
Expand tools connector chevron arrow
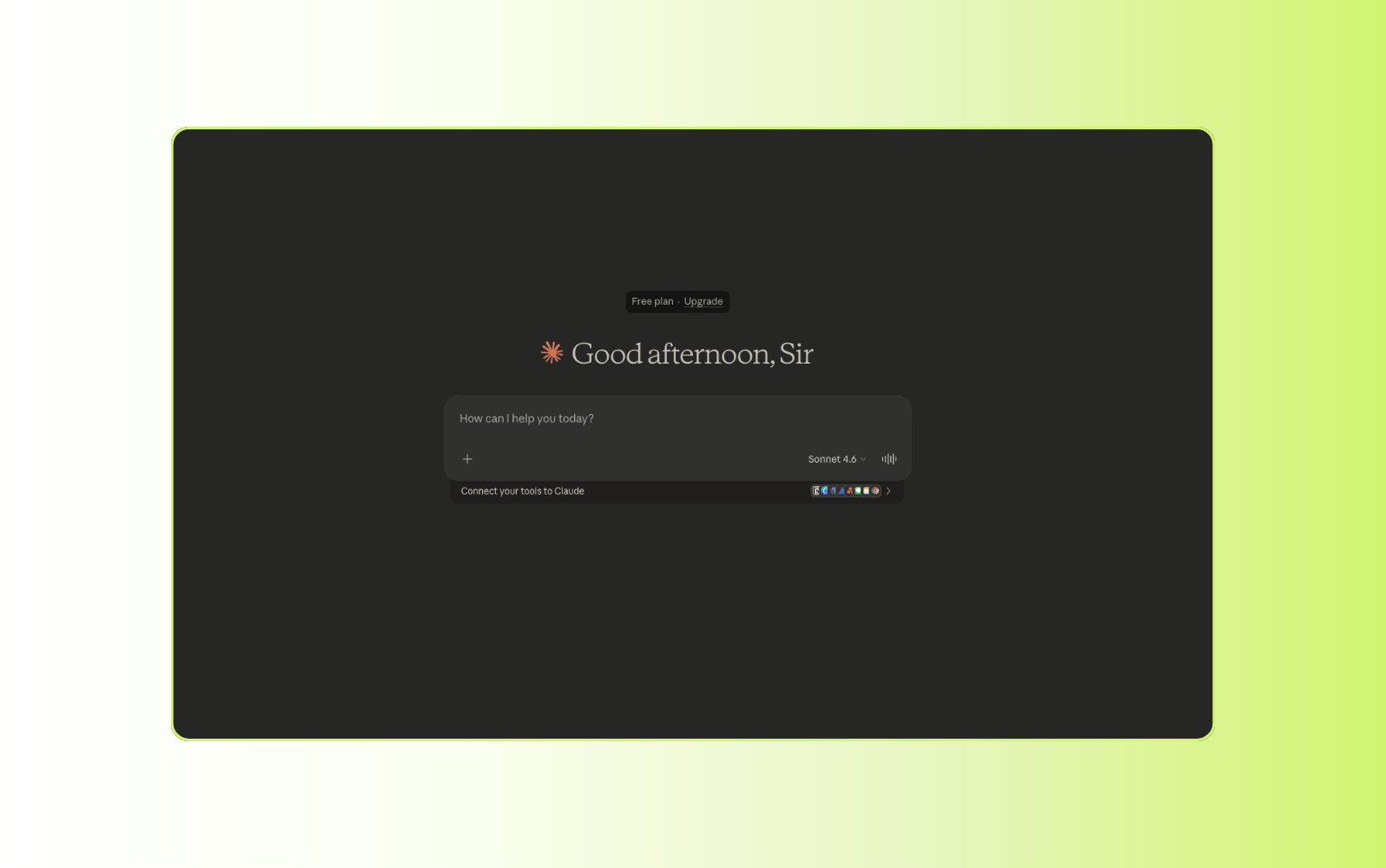(x=888, y=491)
